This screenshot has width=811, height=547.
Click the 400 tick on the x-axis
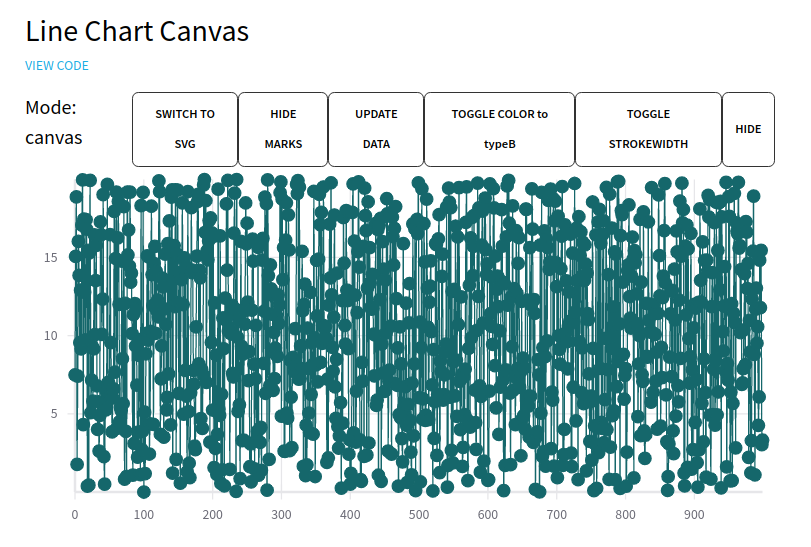click(x=350, y=515)
